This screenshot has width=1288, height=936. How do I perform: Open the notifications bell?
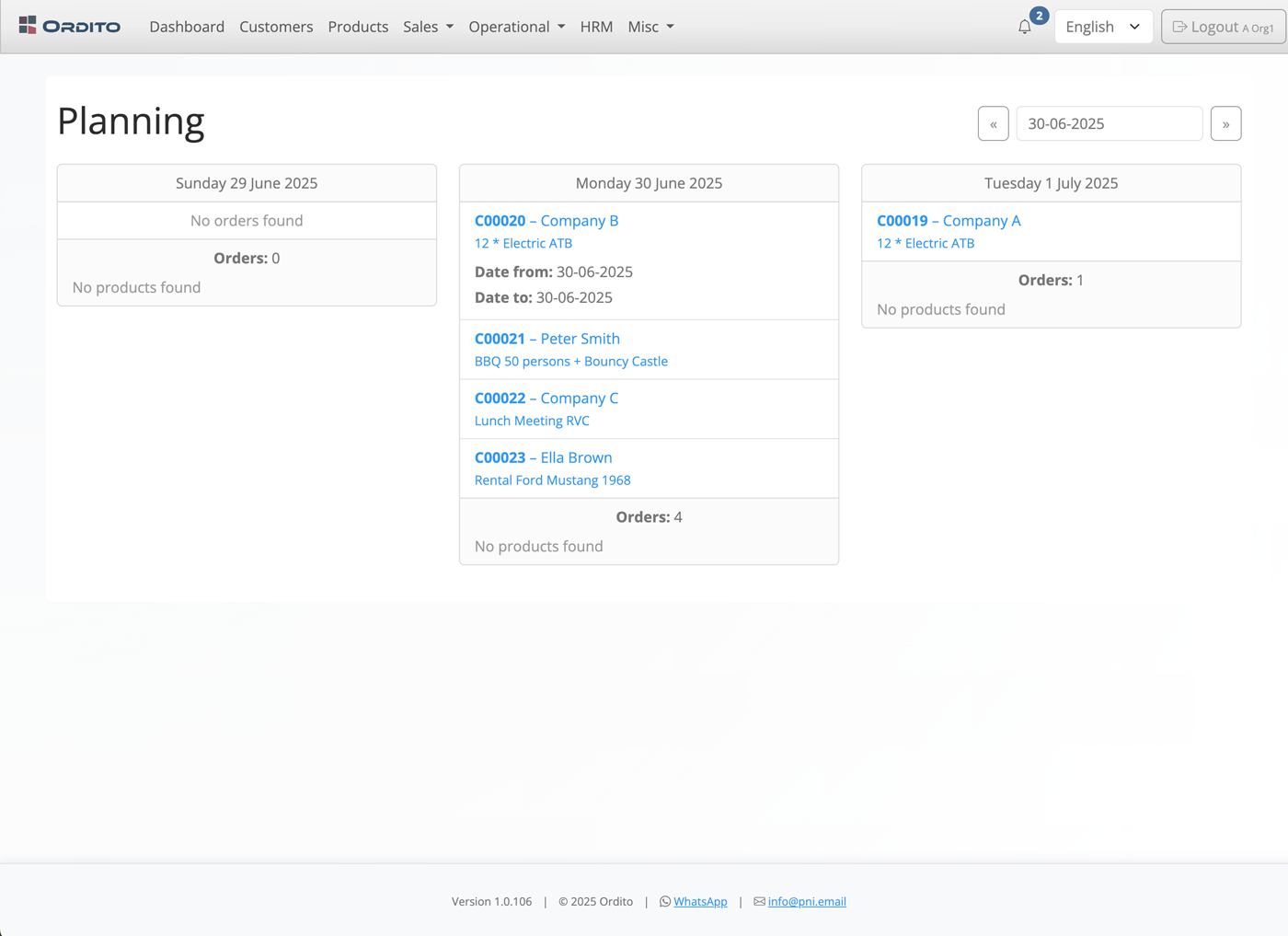coord(1025,27)
